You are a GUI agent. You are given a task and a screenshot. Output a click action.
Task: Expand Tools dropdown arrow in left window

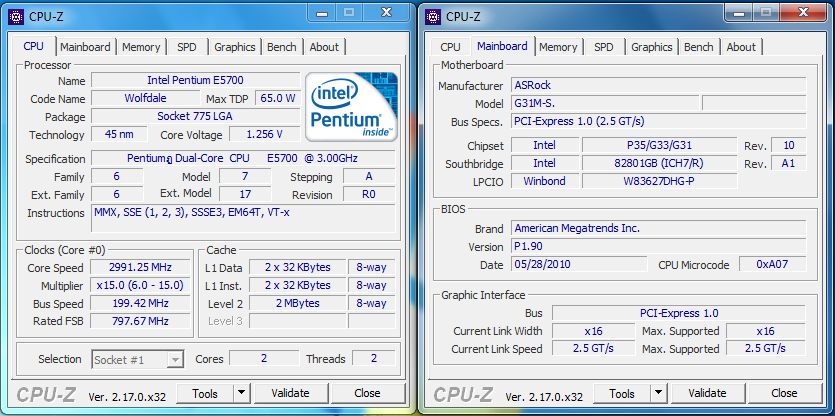[242, 394]
